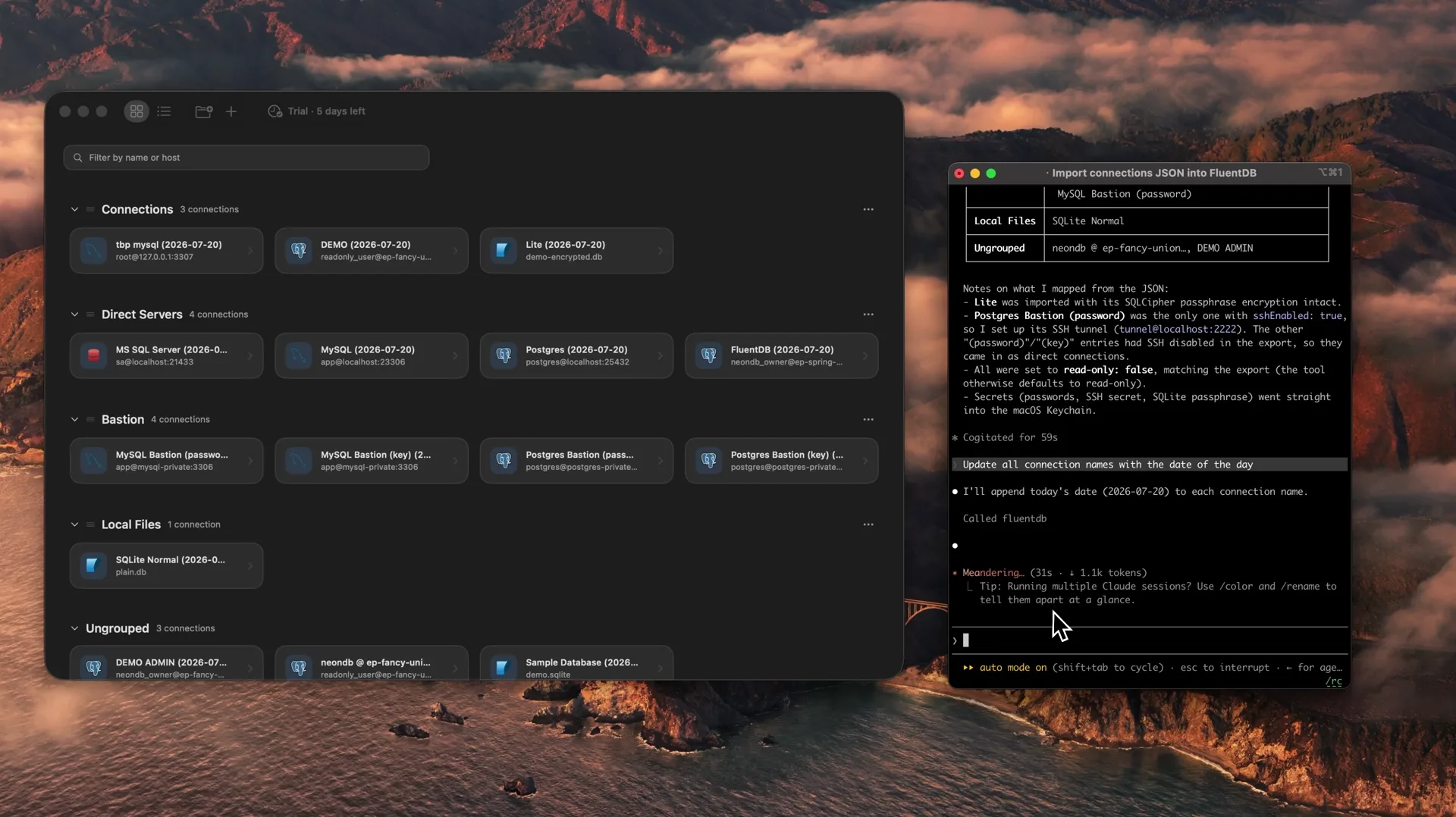Click the Ungrouped table cell in terminal
Image resolution: width=1456 pixels, height=817 pixels.
(1005, 248)
